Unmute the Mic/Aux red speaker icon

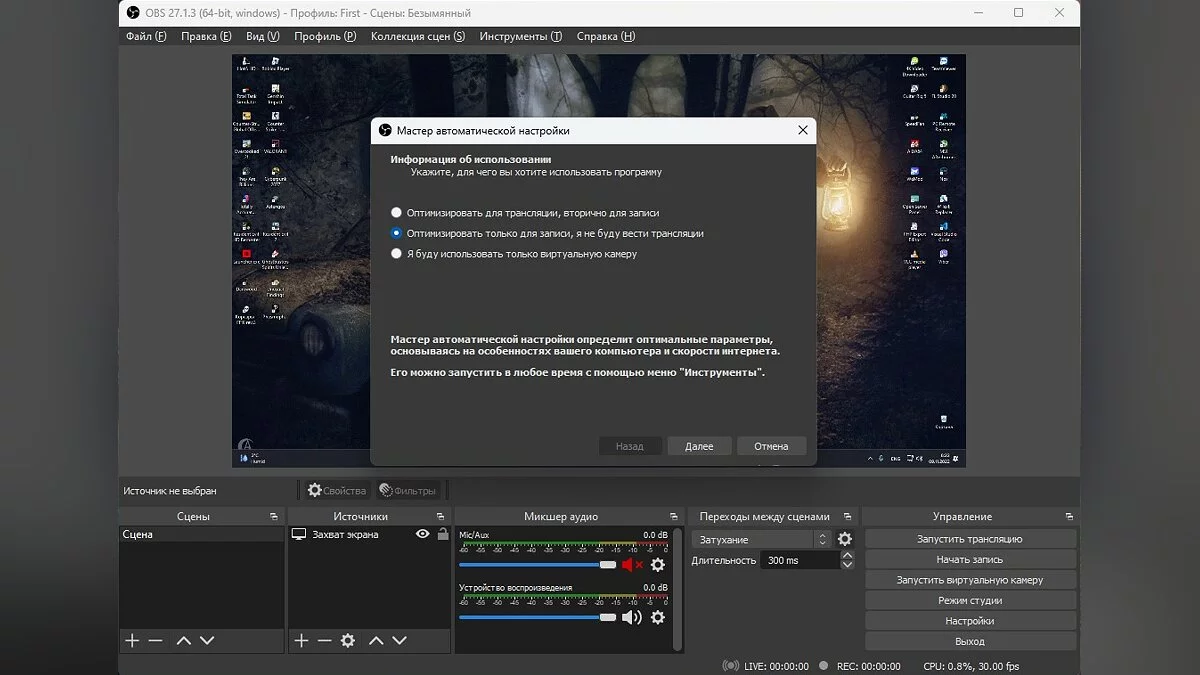click(x=632, y=565)
